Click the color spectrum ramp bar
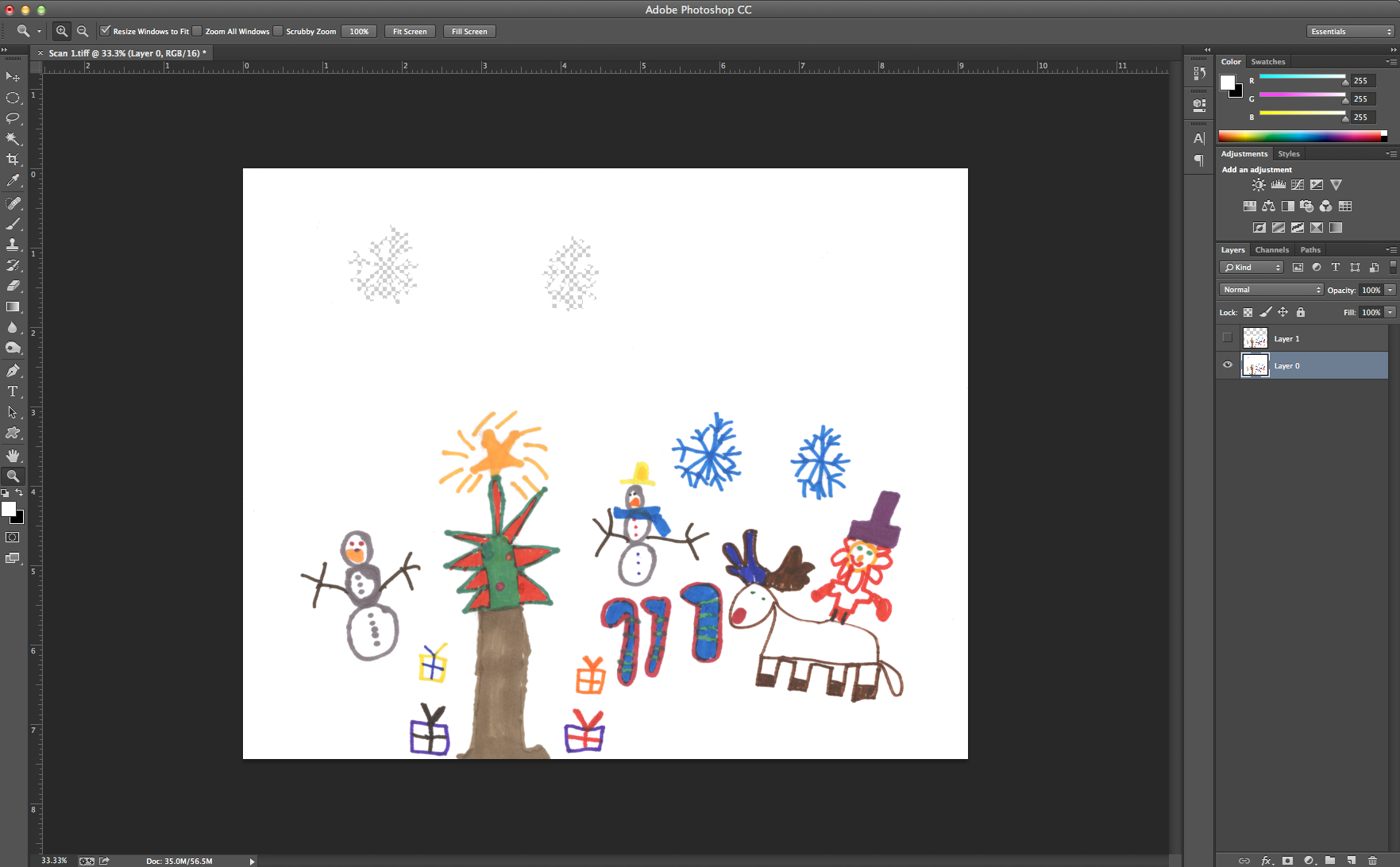 1302,137
